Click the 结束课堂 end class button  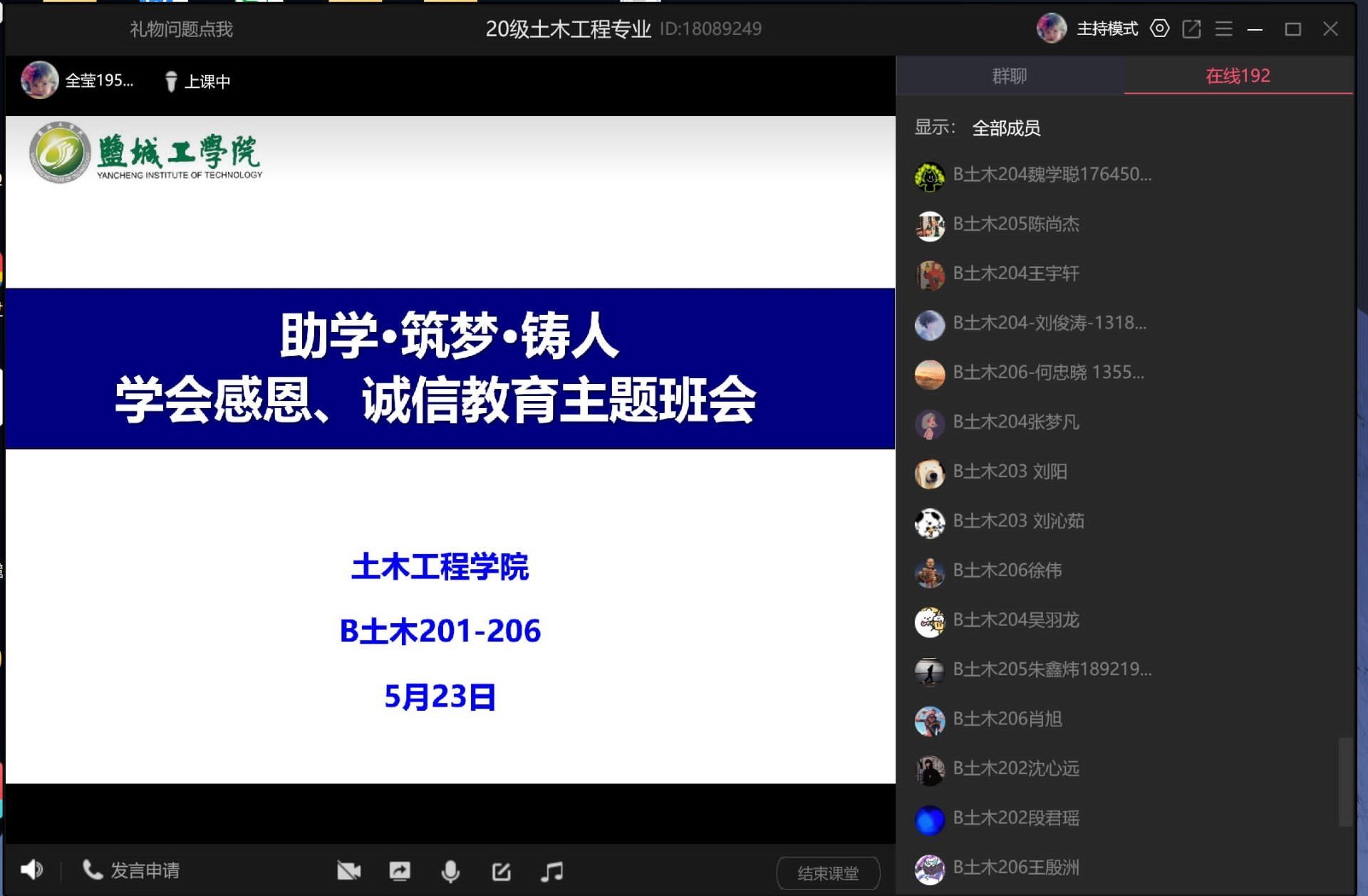tap(828, 873)
